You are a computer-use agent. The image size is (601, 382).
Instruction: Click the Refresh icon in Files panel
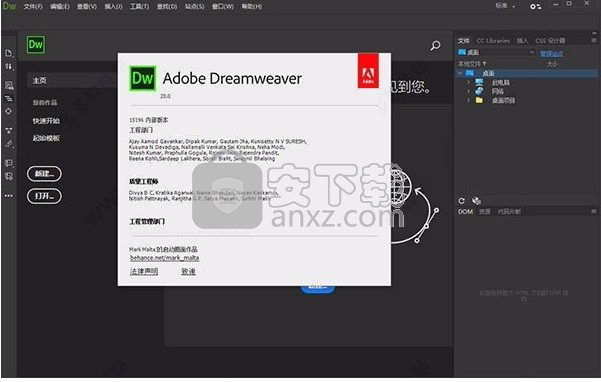click(461, 200)
